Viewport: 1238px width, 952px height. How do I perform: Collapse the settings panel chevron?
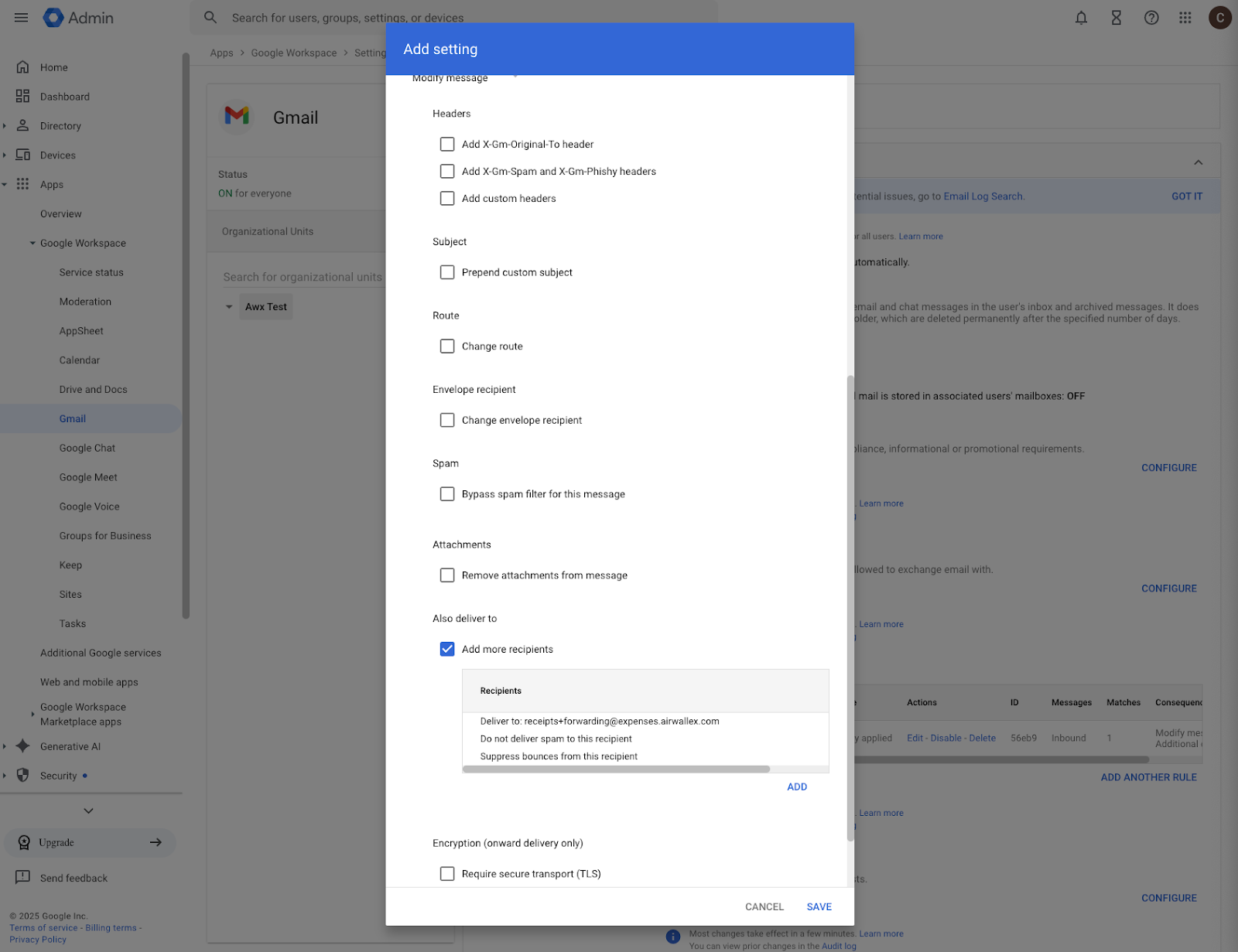pyautogui.click(x=1198, y=162)
